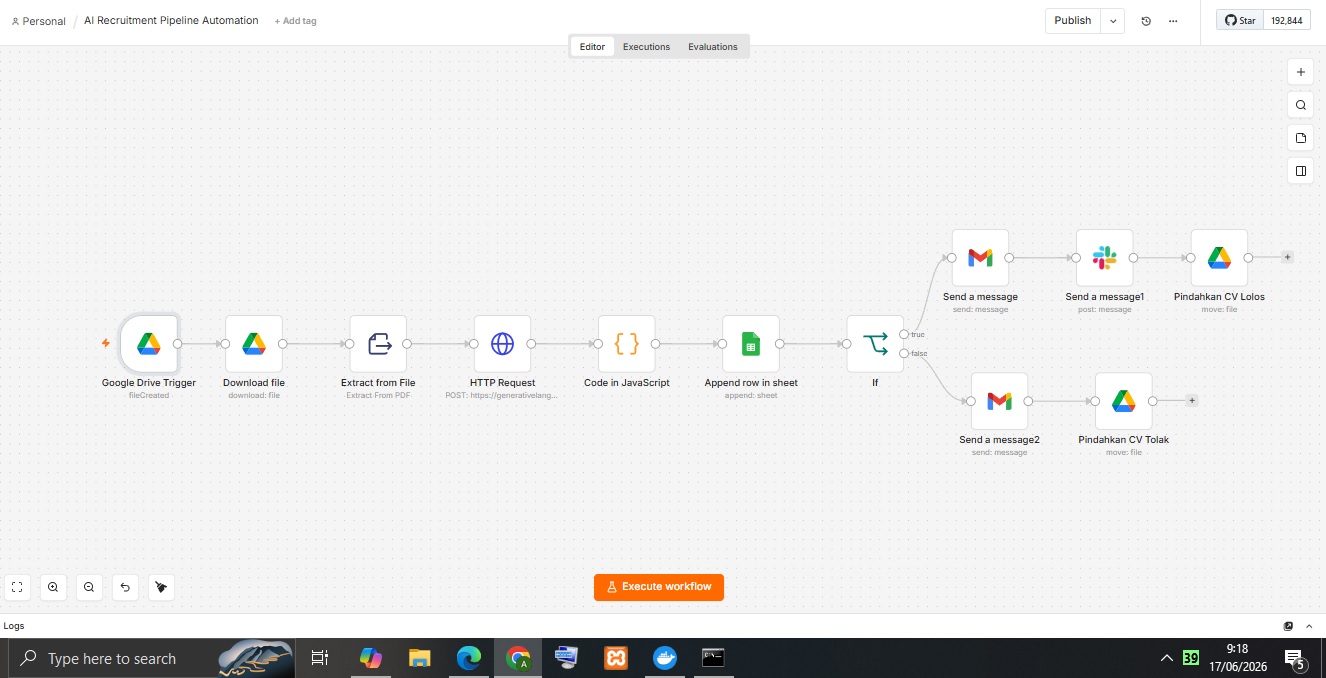Viewport: 1326px width, 678px height.
Task: Click the GitHub Star button
Action: click(1240, 20)
